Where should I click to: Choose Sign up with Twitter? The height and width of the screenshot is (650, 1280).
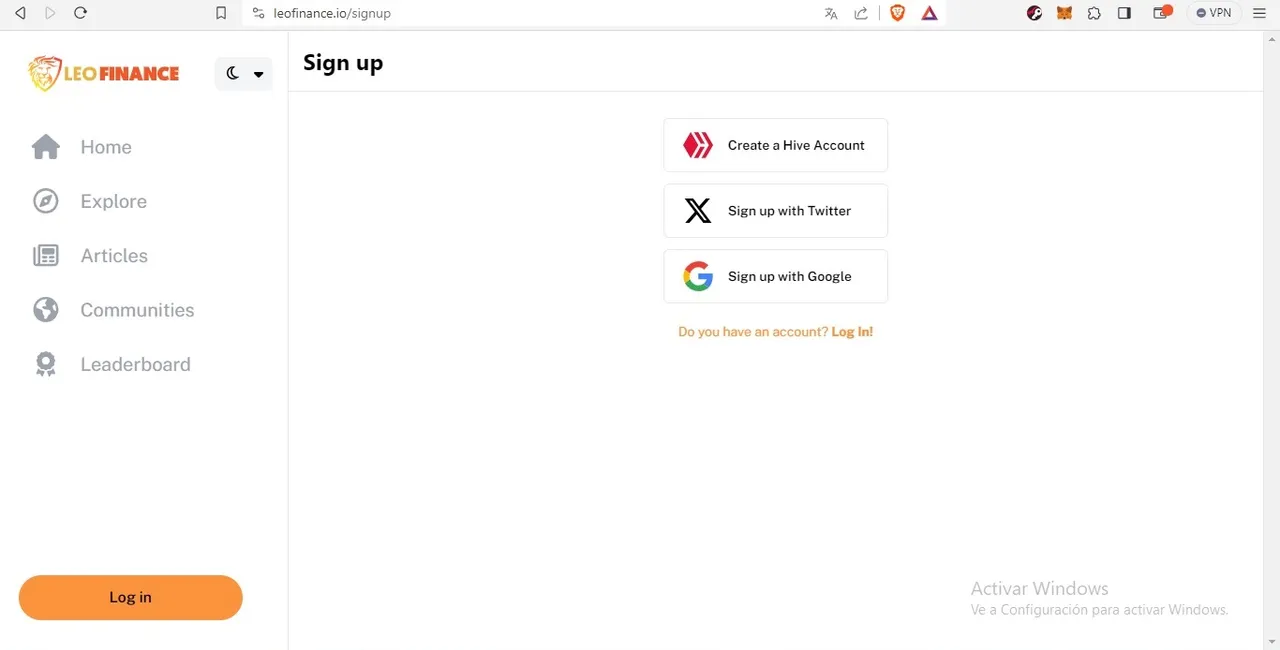point(776,211)
